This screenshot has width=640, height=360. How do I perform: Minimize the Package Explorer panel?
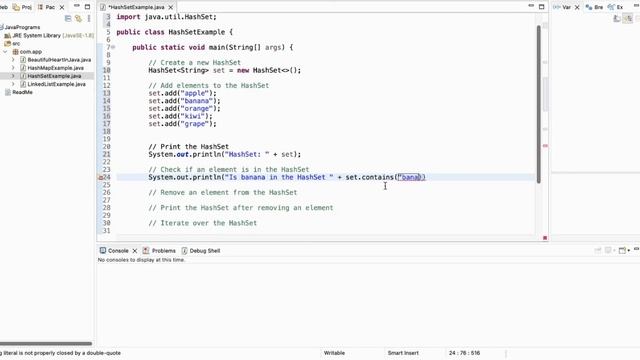tap(76, 6)
